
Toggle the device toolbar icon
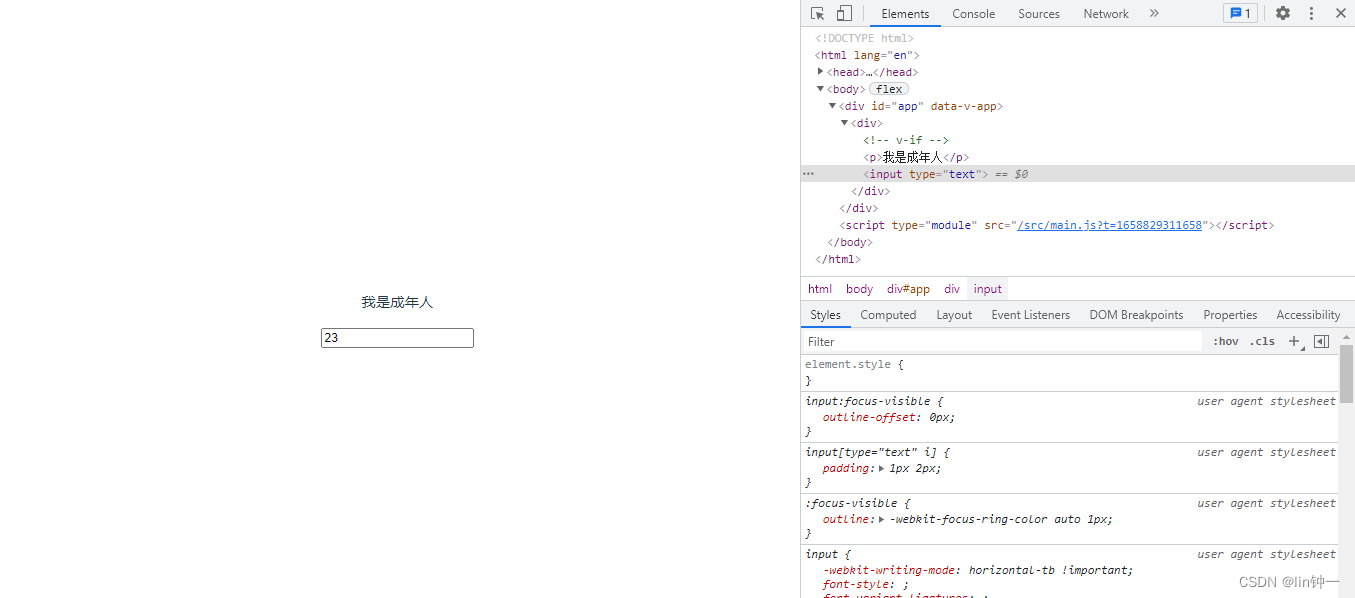click(844, 13)
